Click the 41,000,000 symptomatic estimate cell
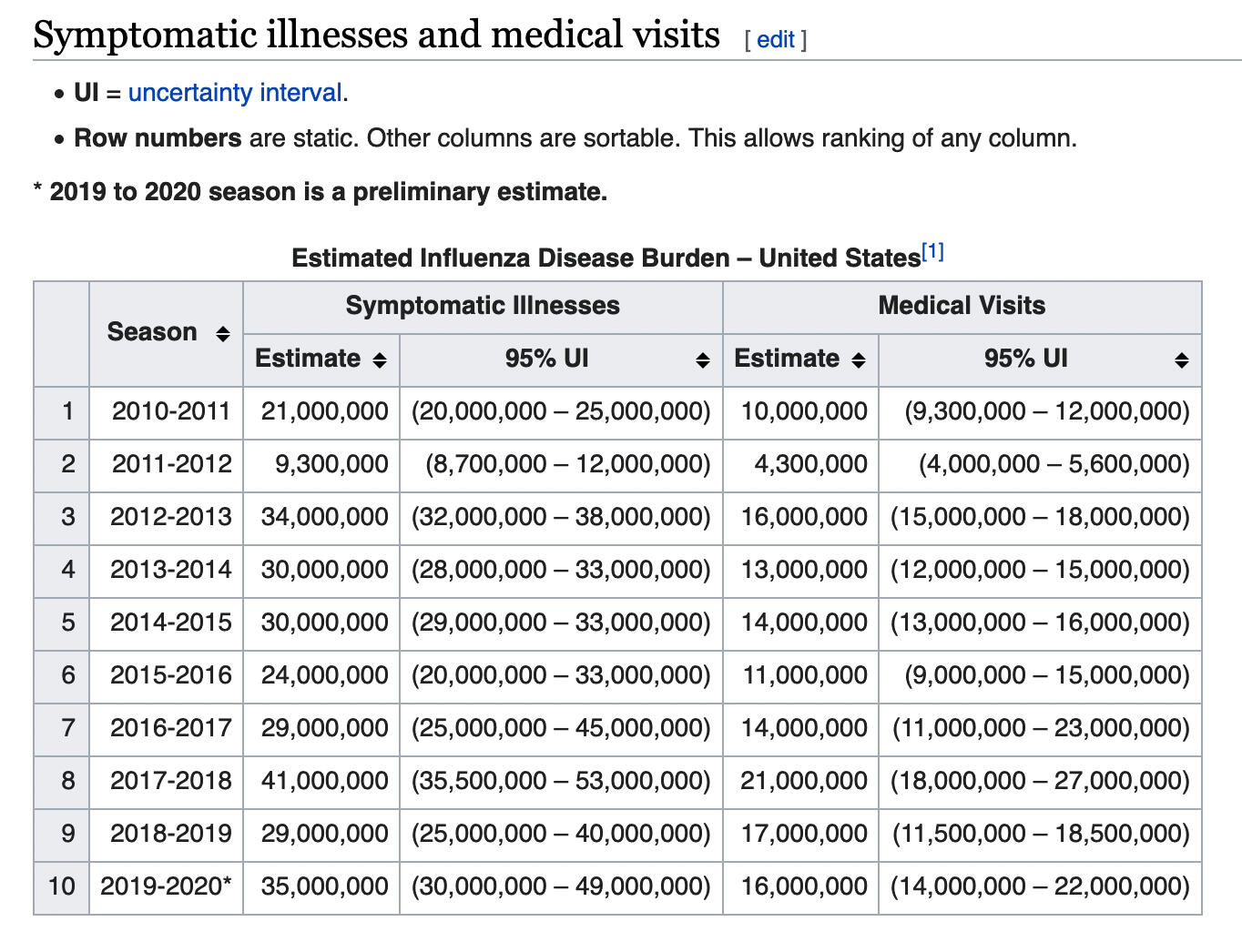The width and height of the screenshot is (1242, 952). click(x=324, y=781)
